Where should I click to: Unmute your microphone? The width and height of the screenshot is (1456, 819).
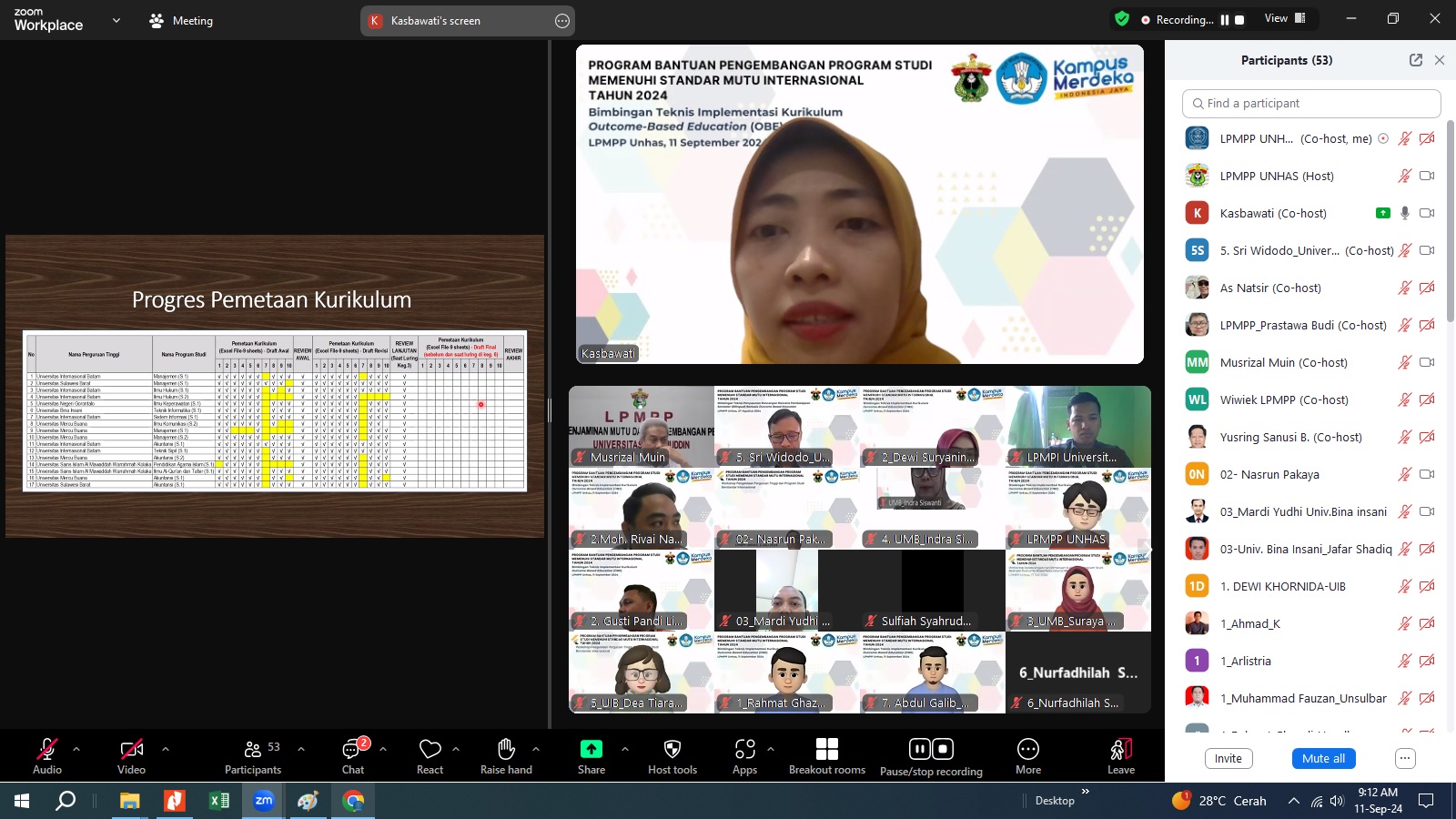[46, 748]
